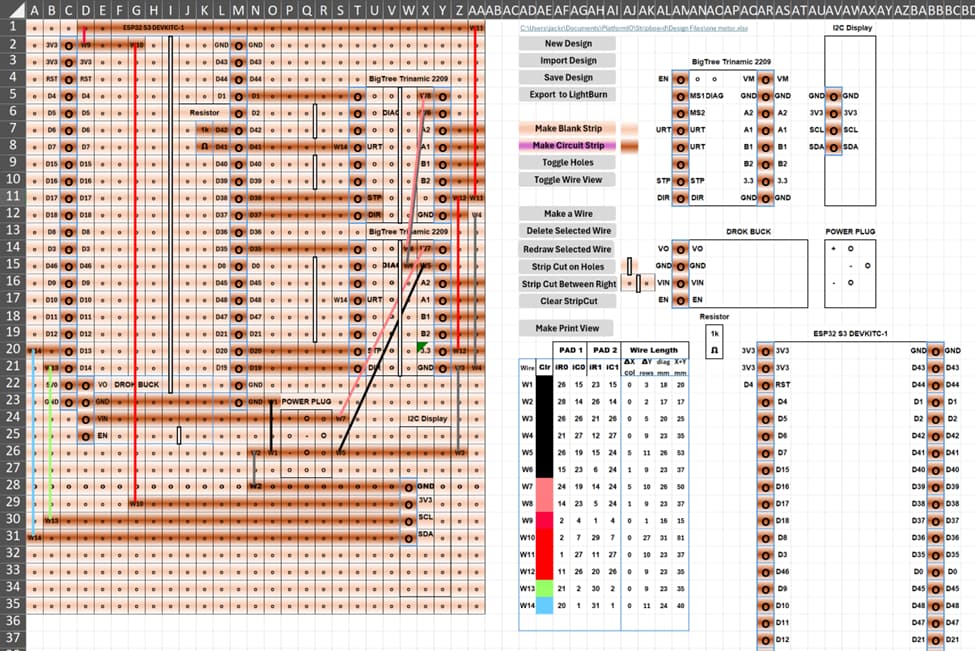The height and width of the screenshot is (651, 975).
Task: Open the one motor.xlsx file path link
Action: pos(634,29)
